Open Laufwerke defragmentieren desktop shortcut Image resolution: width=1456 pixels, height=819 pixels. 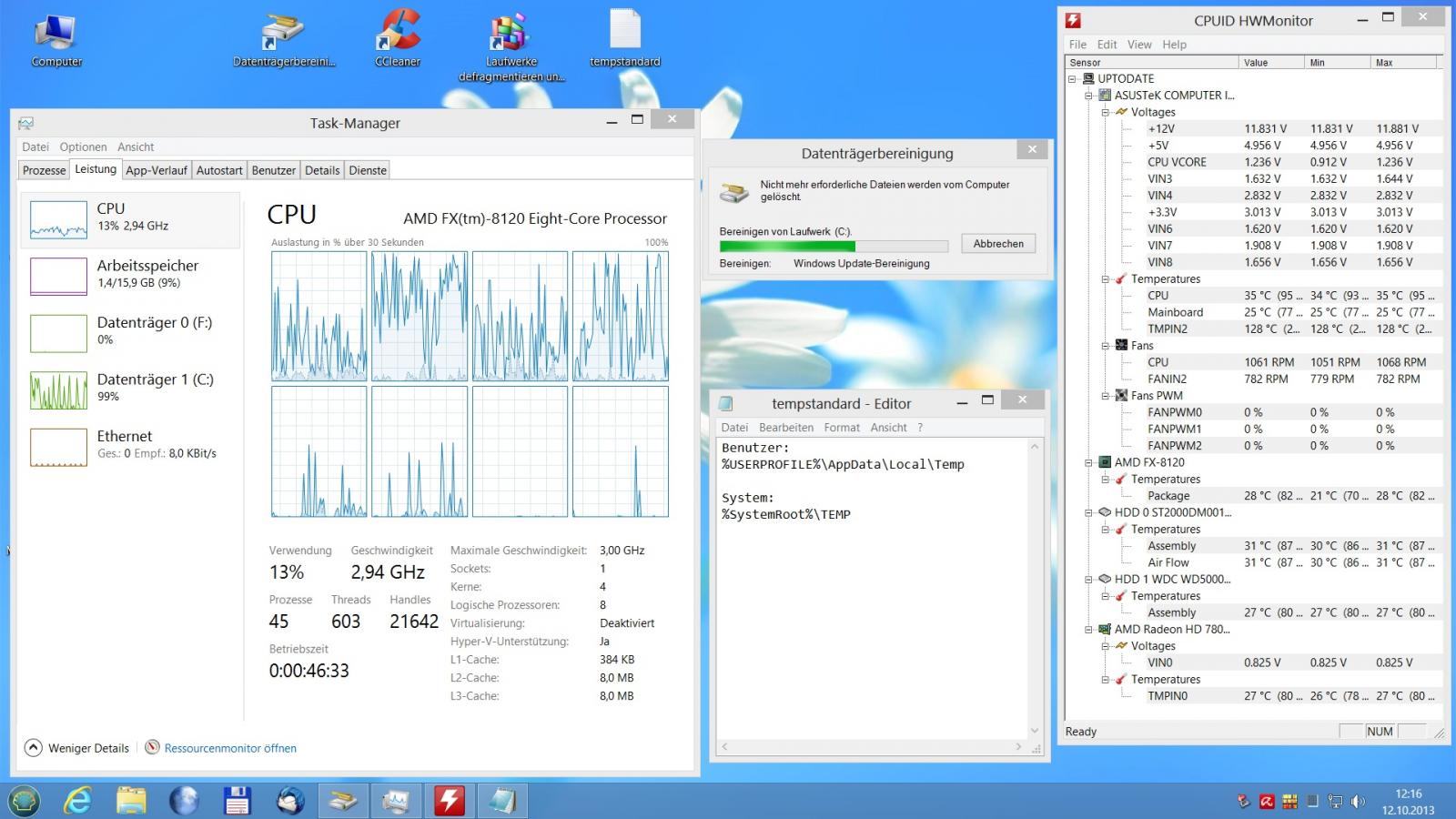(511, 47)
